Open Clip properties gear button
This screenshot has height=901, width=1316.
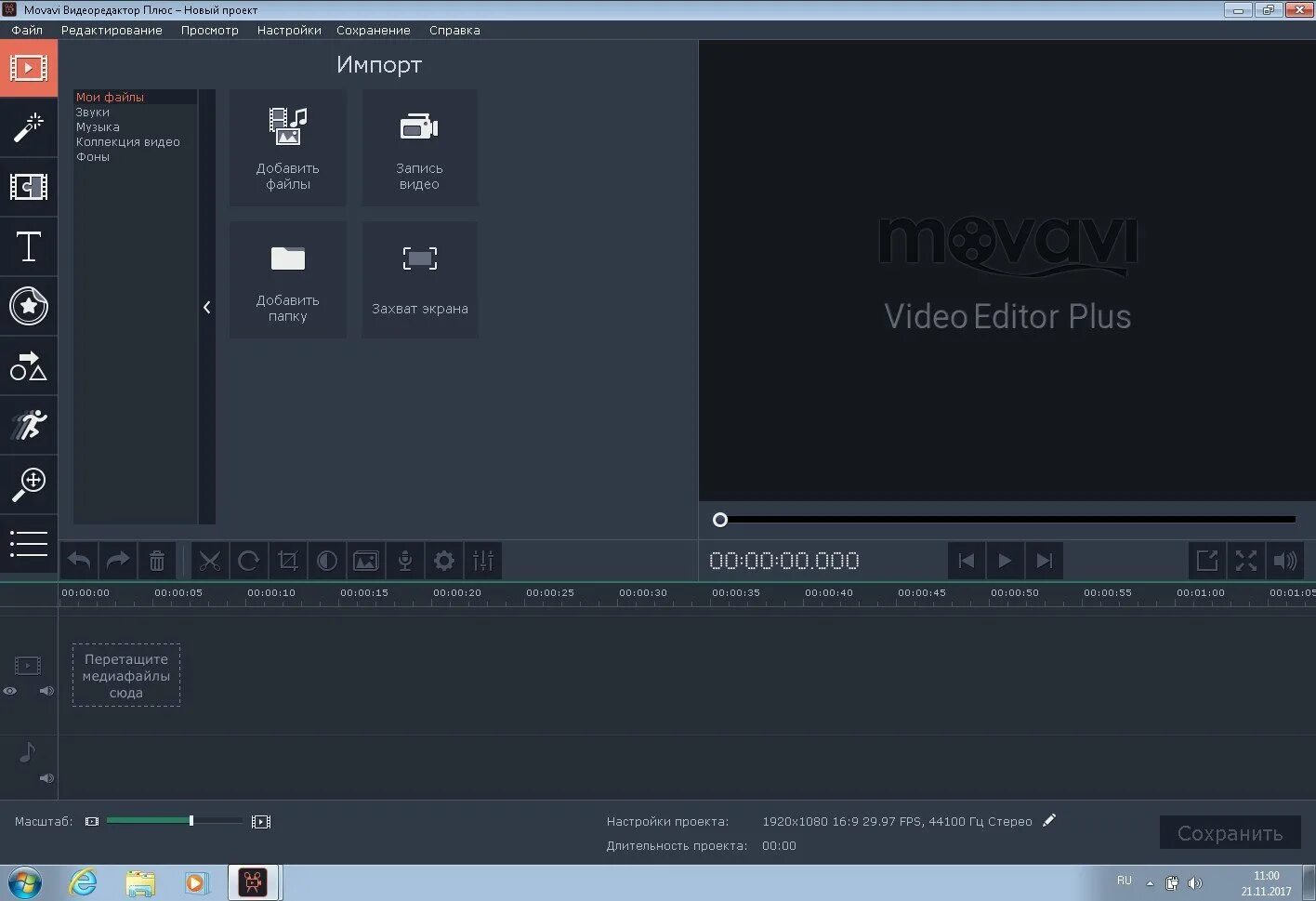click(x=444, y=561)
